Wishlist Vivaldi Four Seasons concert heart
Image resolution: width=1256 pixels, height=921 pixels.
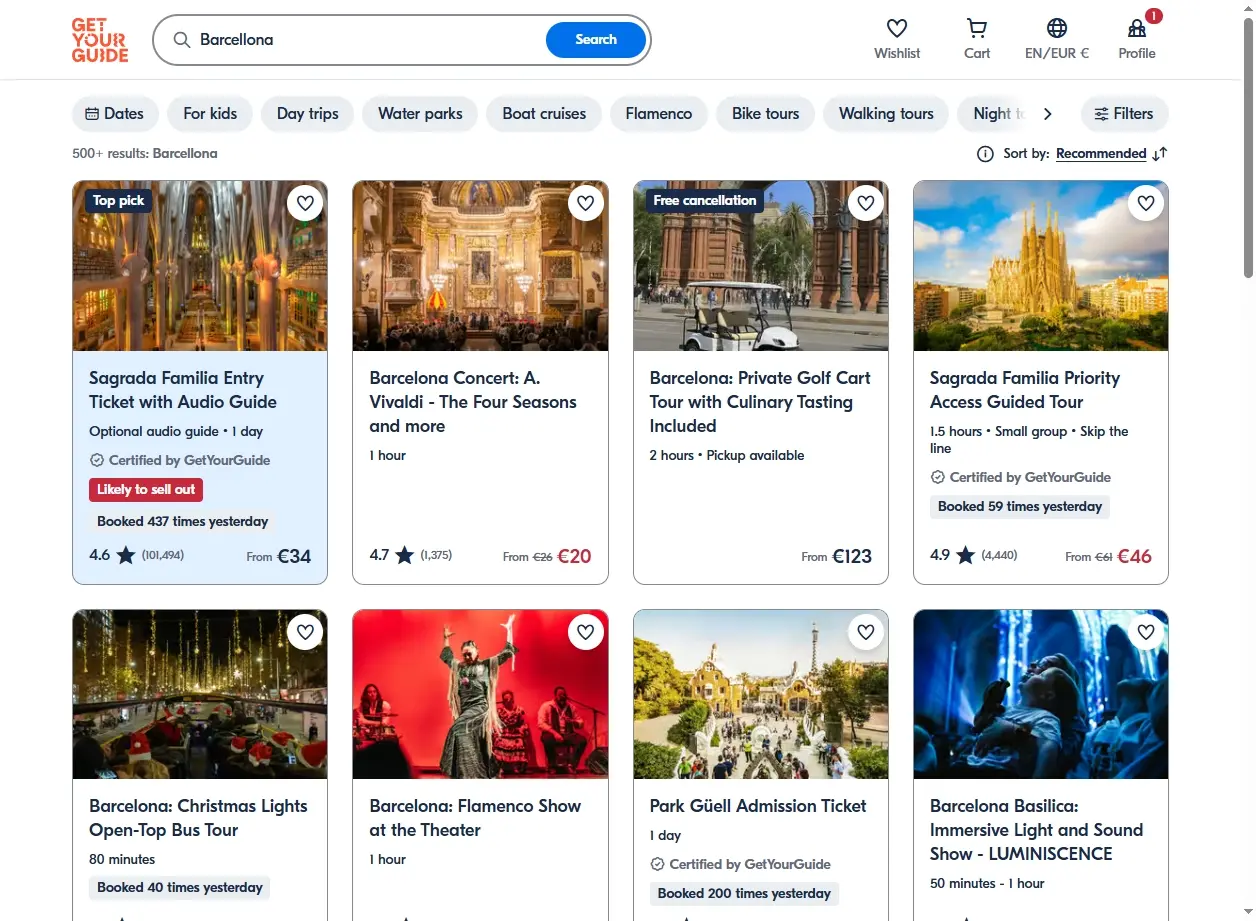tap(586, 204)
